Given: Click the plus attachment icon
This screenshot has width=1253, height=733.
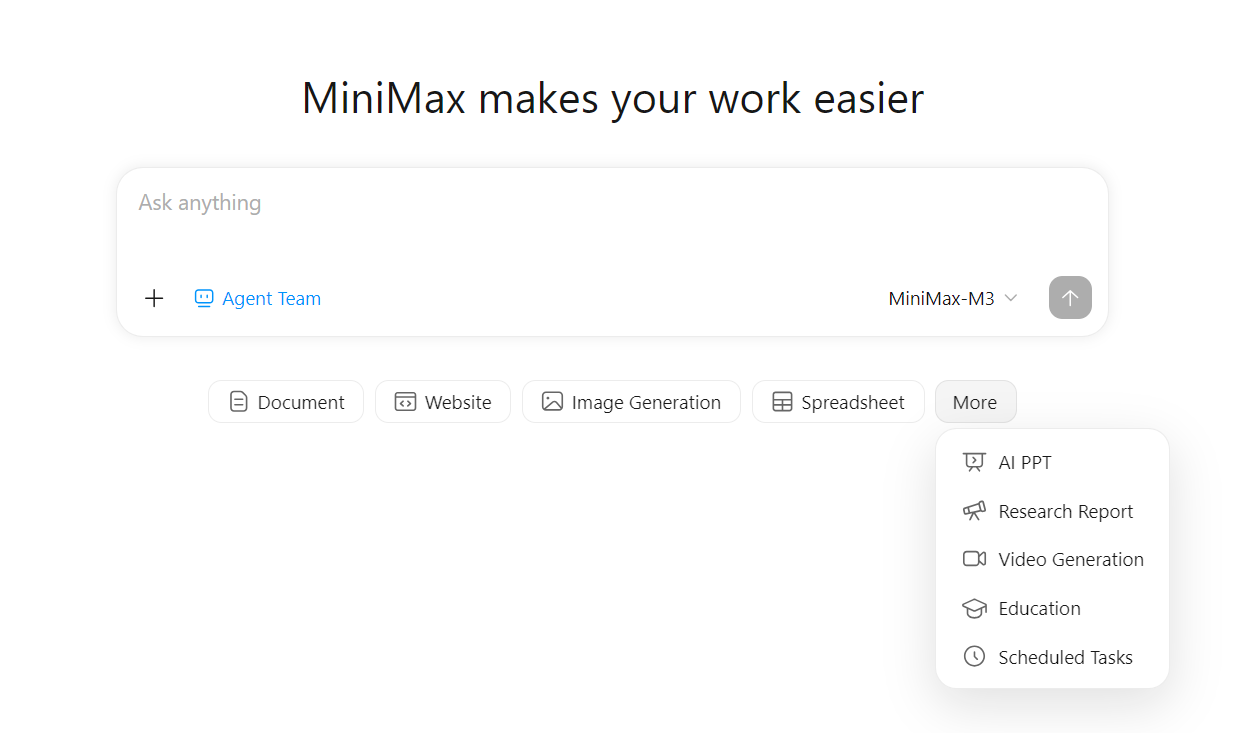Looking at the screenshot, I should point(154,298).
